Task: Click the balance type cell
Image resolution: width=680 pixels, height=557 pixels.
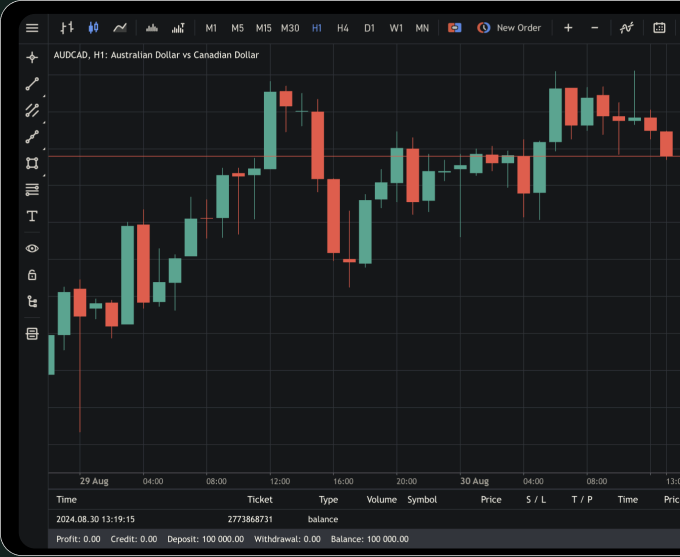Action: [323, 519]
